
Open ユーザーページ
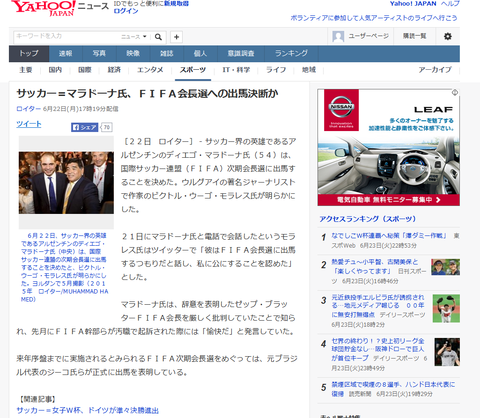pos(368,36)
